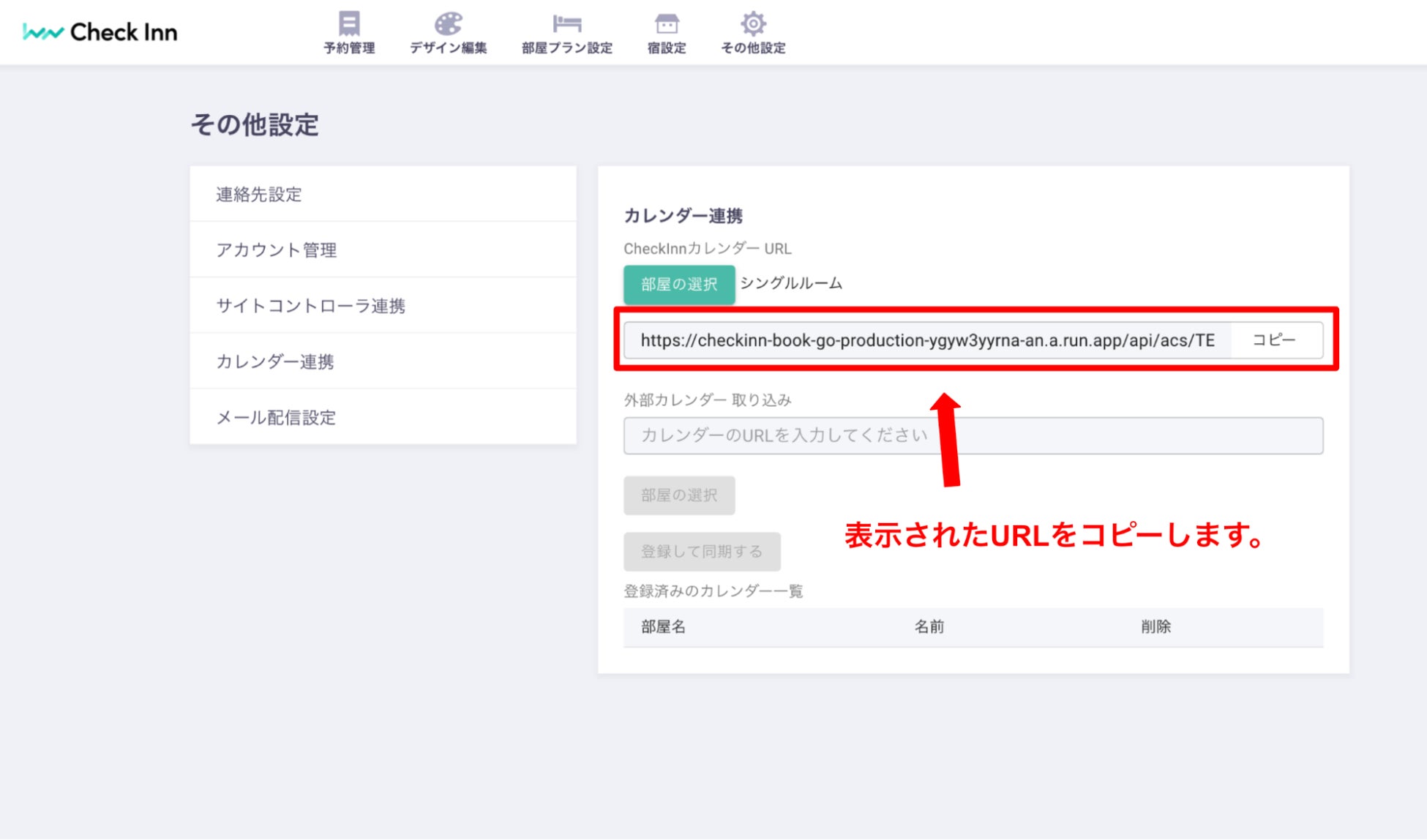1427x840 pixels.
Task: Click the Check Inn logo
Action: 100,32
